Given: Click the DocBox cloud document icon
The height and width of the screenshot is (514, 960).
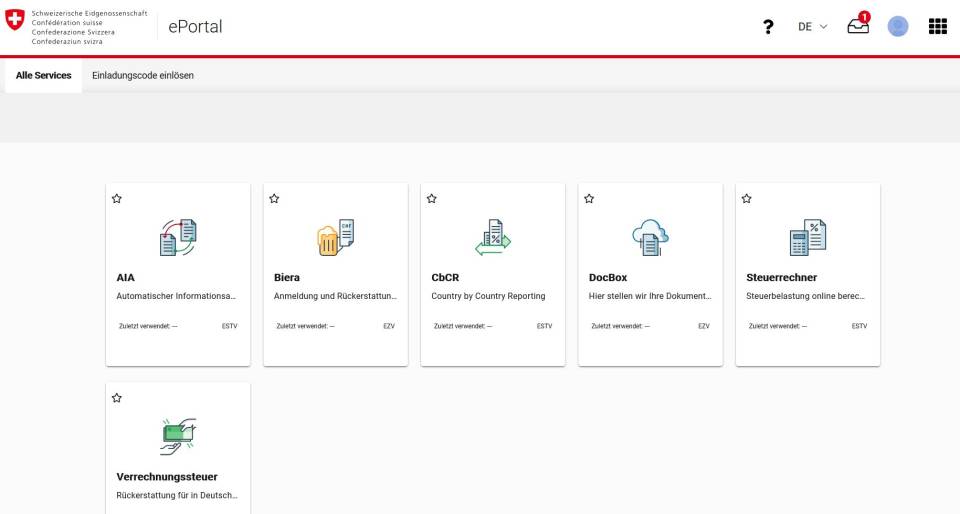Looking at the screenshot, I should pos(650,237).
